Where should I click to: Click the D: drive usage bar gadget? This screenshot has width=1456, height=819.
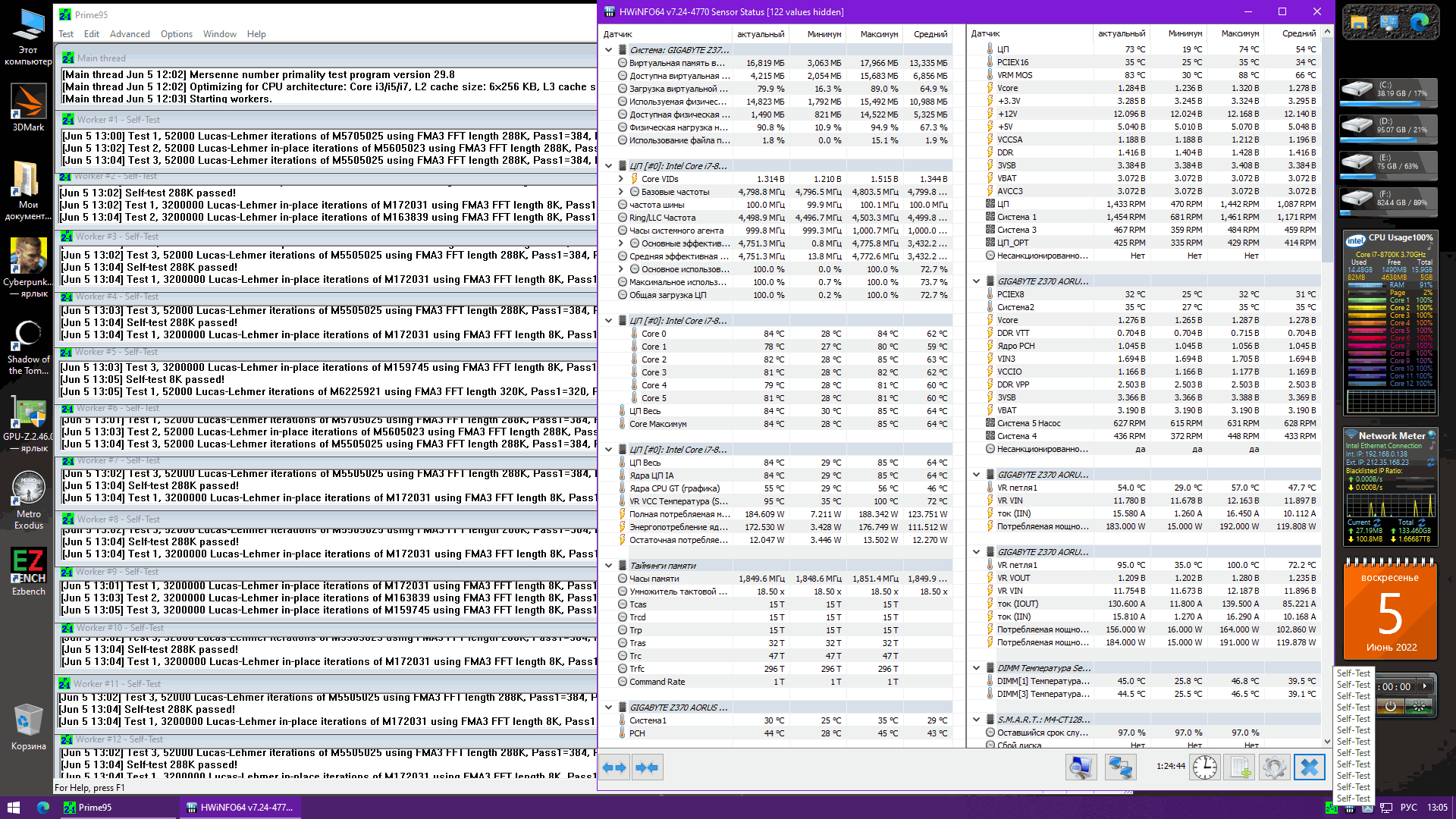coord(1389,140)
